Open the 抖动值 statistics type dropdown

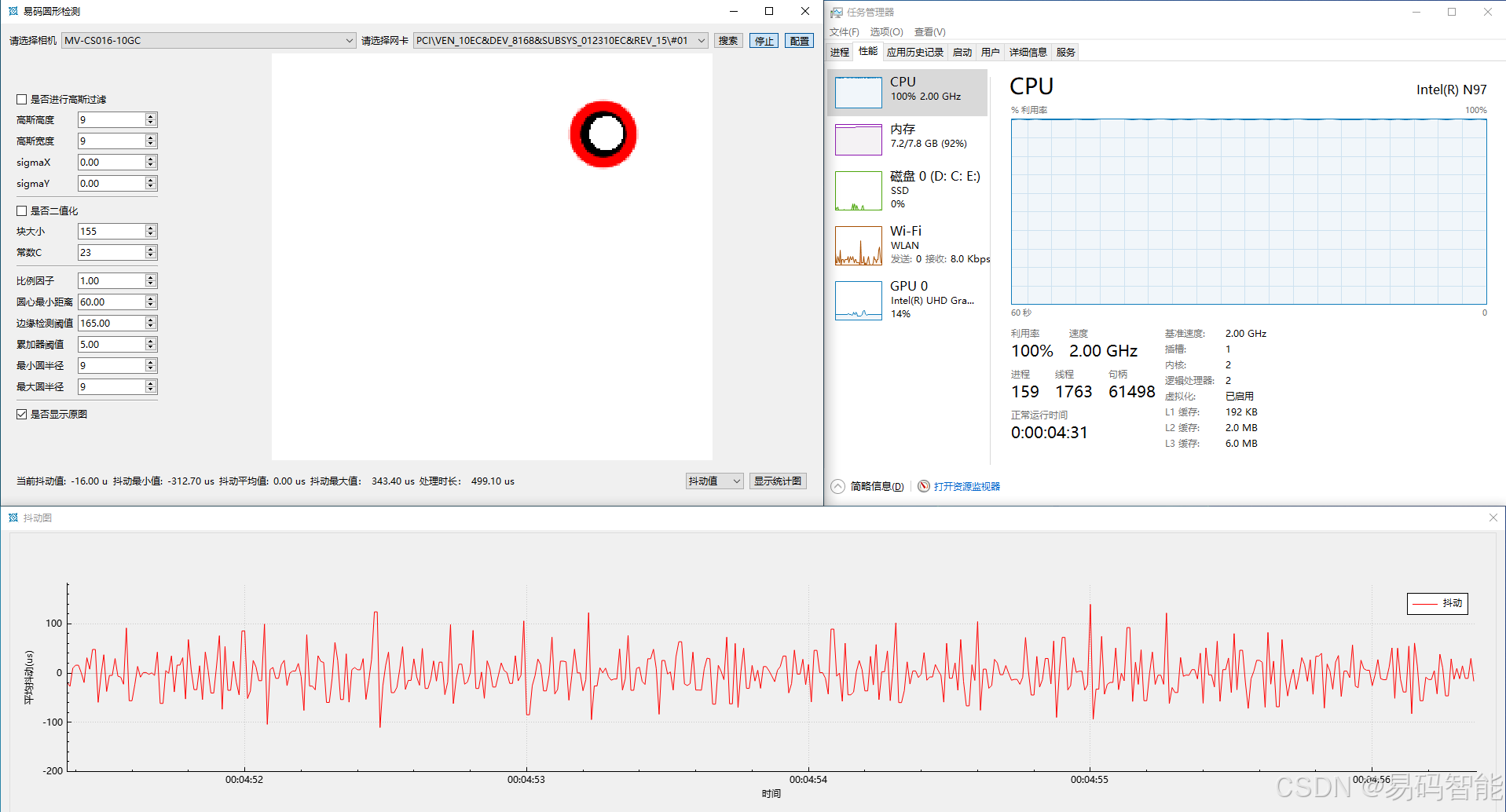pyautogui.click(x=714, y=481)
